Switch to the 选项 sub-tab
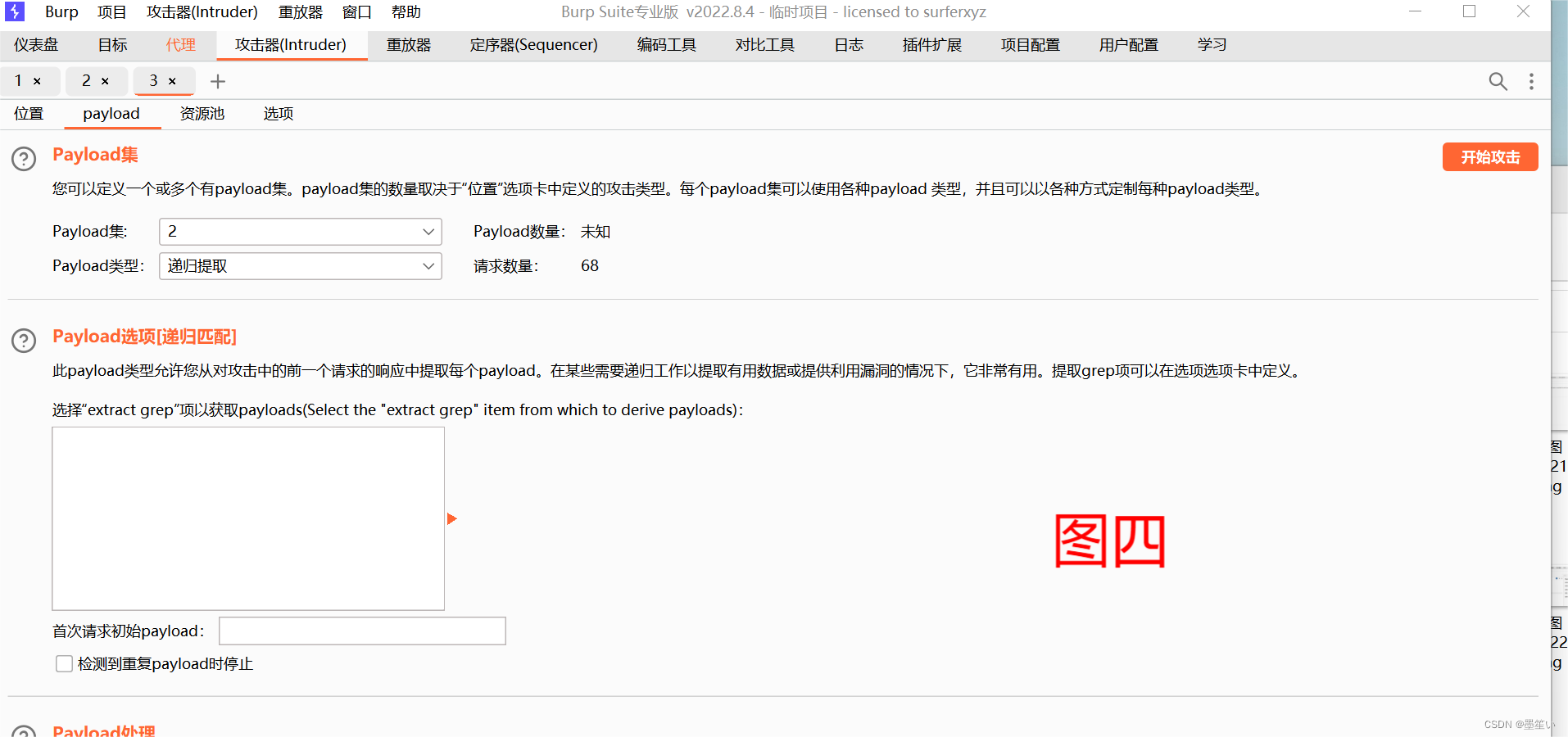Viewport: 1568px width, 737px height. tap(279, 114)
